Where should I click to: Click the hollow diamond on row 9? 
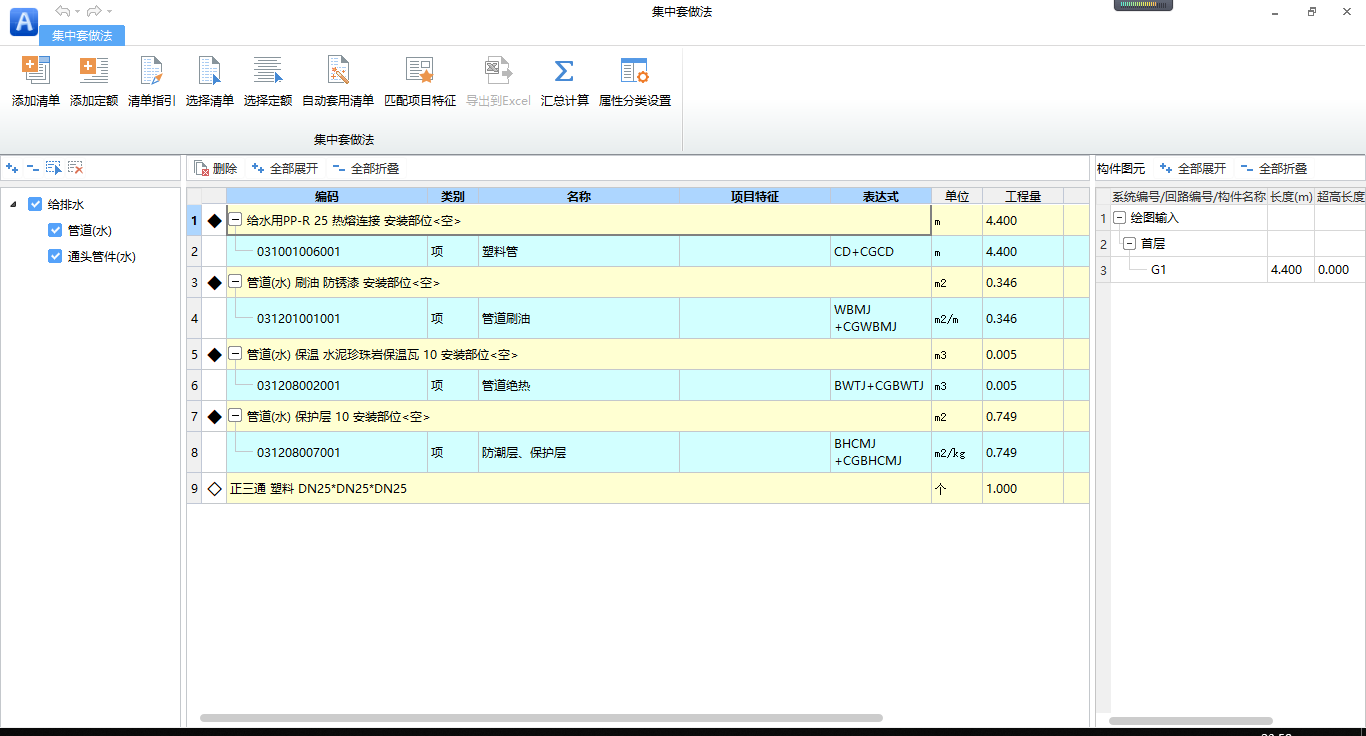click(214, 489)
